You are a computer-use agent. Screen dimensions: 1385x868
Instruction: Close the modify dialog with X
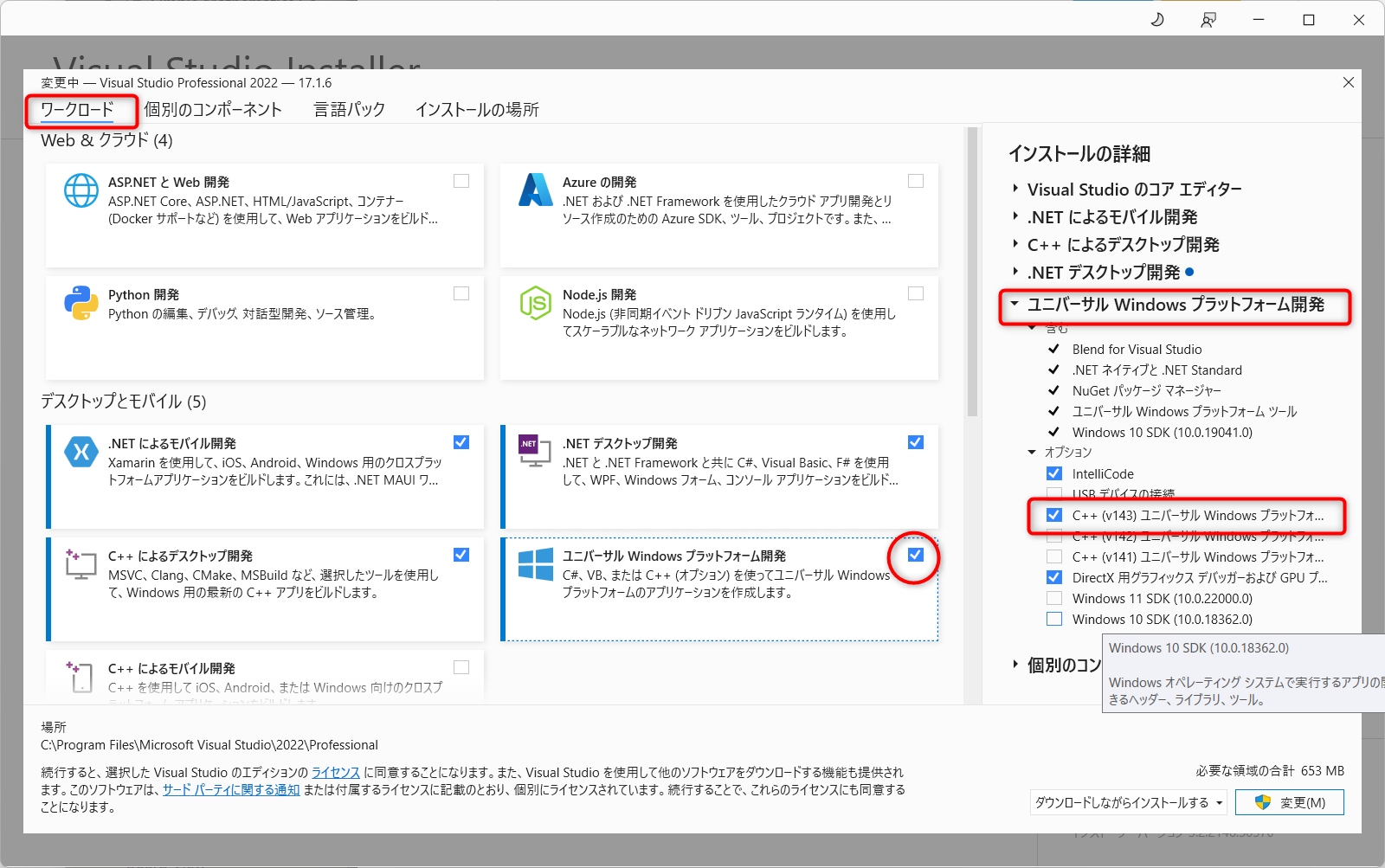(1349, 82)
